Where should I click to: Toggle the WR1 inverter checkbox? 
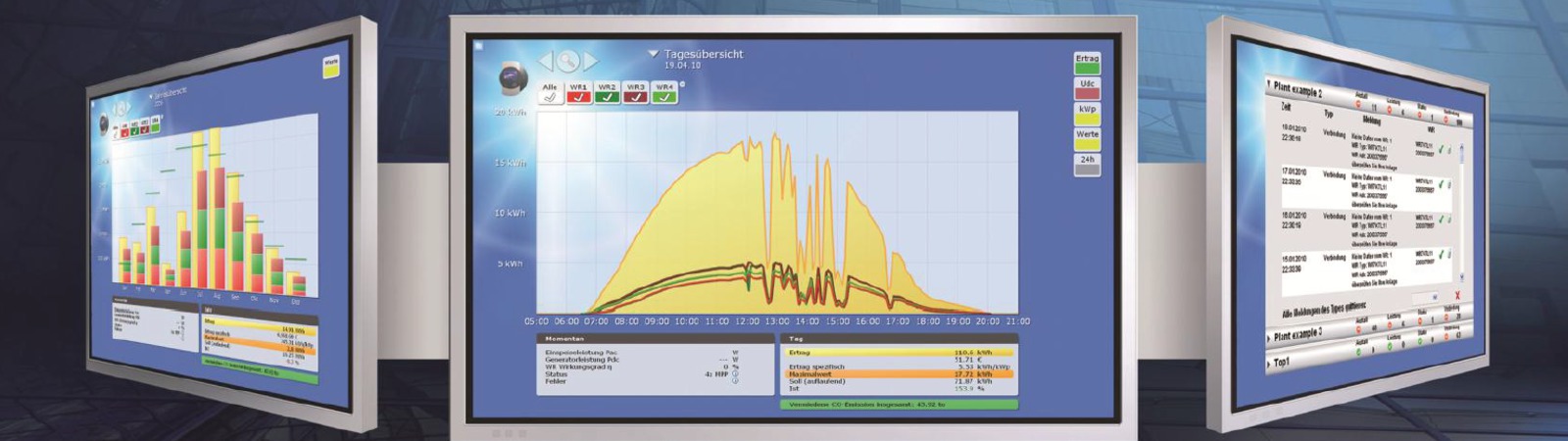point(578,93)
